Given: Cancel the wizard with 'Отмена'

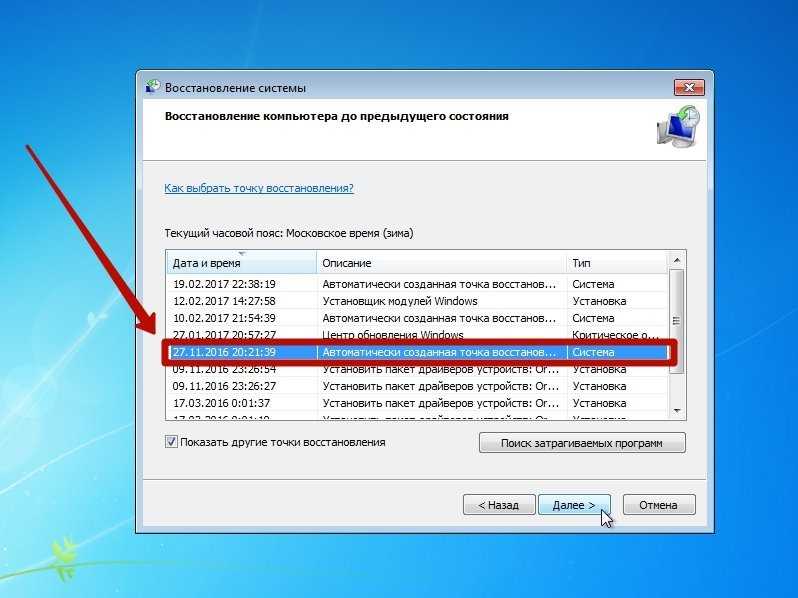Looking at the screenshot, I should [659, 505].
